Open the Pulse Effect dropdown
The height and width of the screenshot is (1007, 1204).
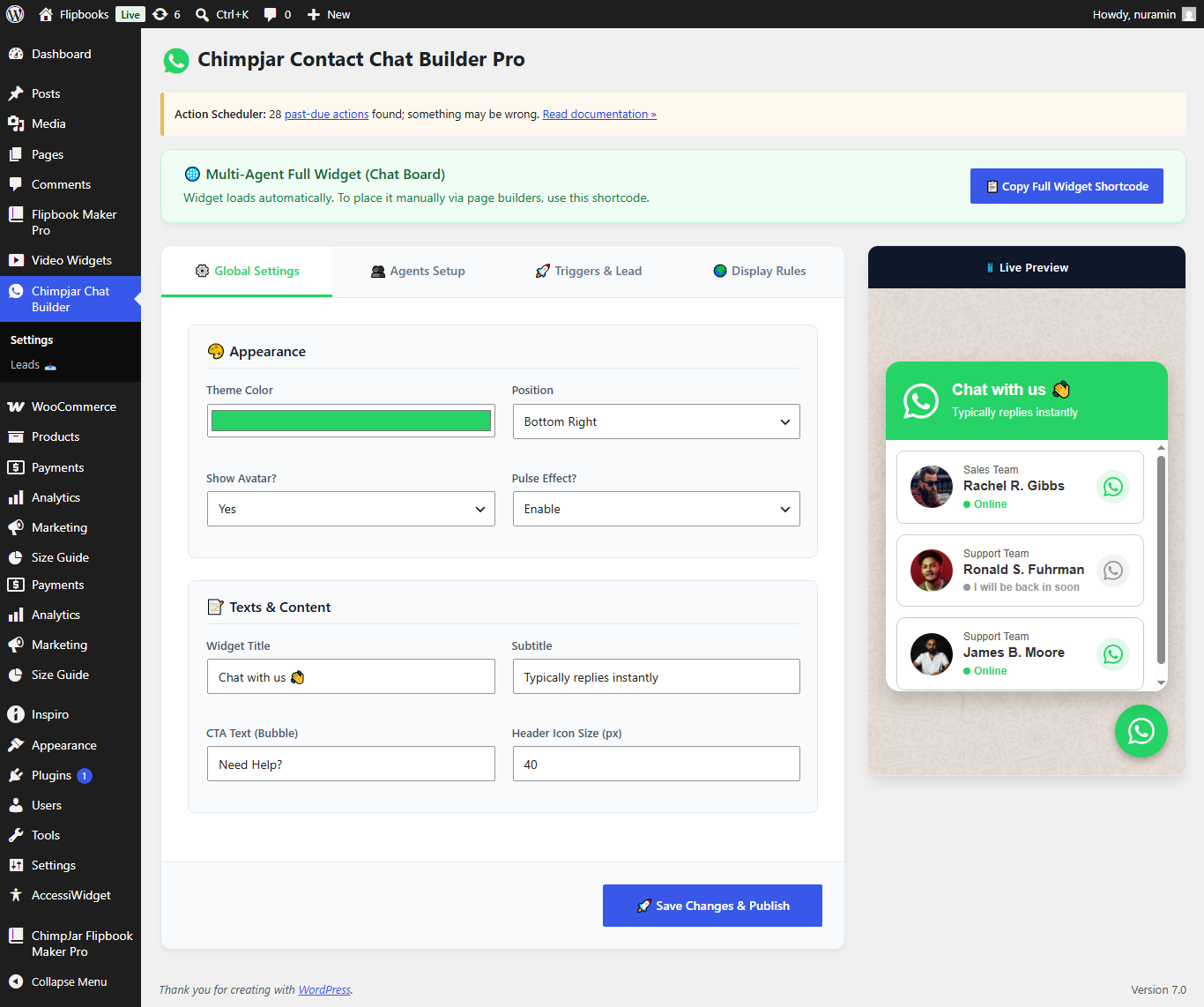point(657,509)
